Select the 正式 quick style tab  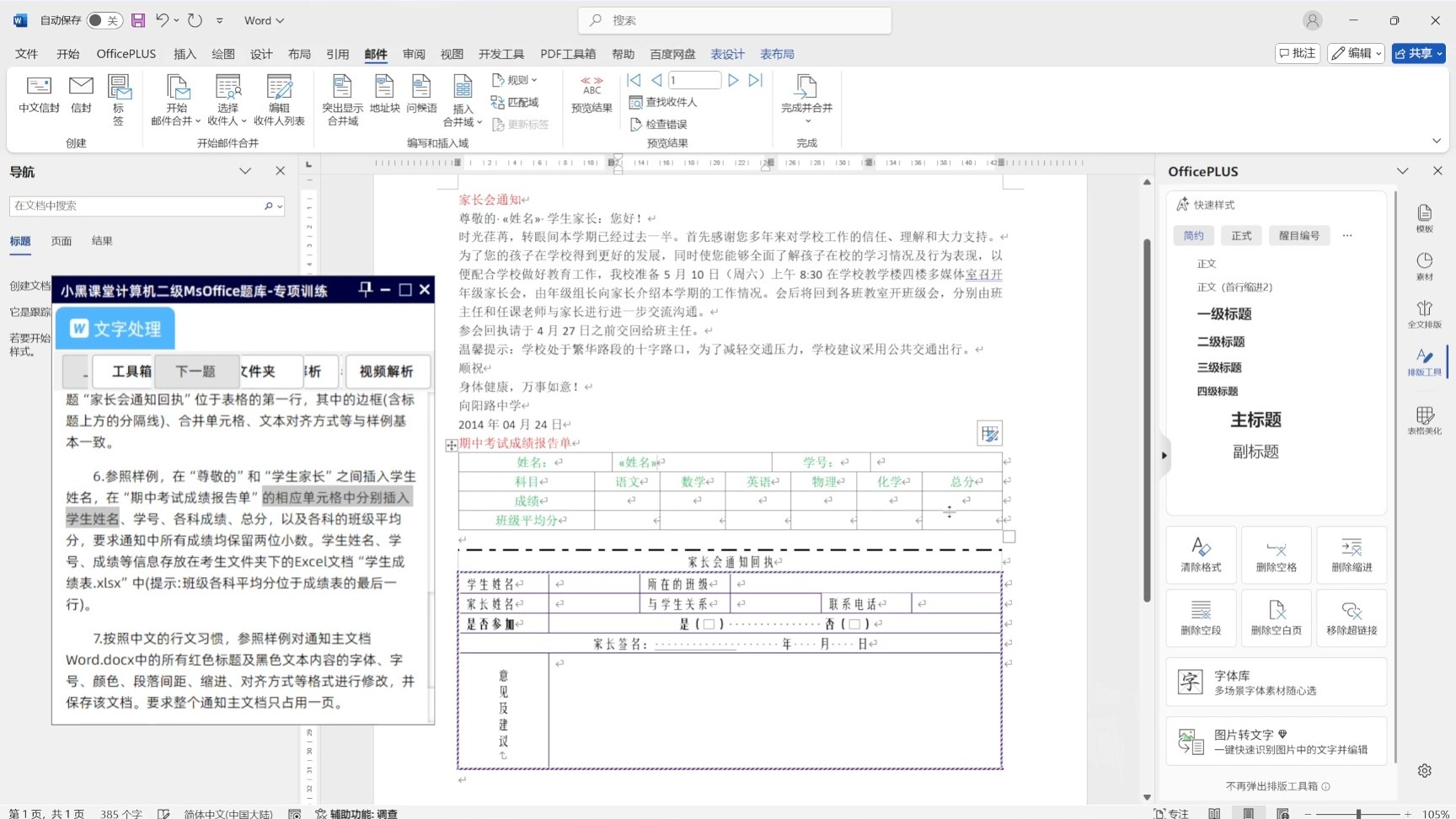[1240, 235]
